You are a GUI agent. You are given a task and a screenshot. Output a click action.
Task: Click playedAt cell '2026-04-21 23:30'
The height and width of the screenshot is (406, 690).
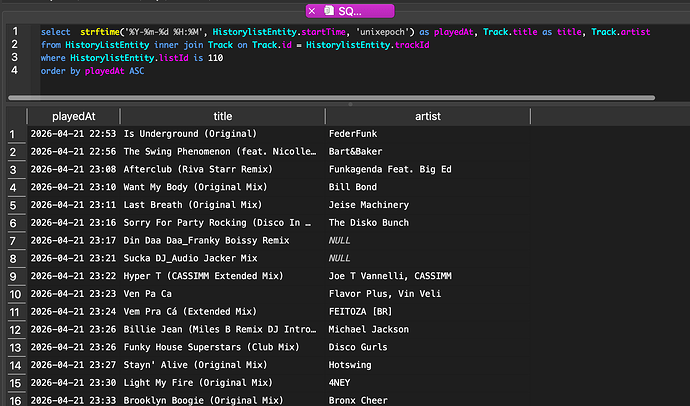[73, 383]
